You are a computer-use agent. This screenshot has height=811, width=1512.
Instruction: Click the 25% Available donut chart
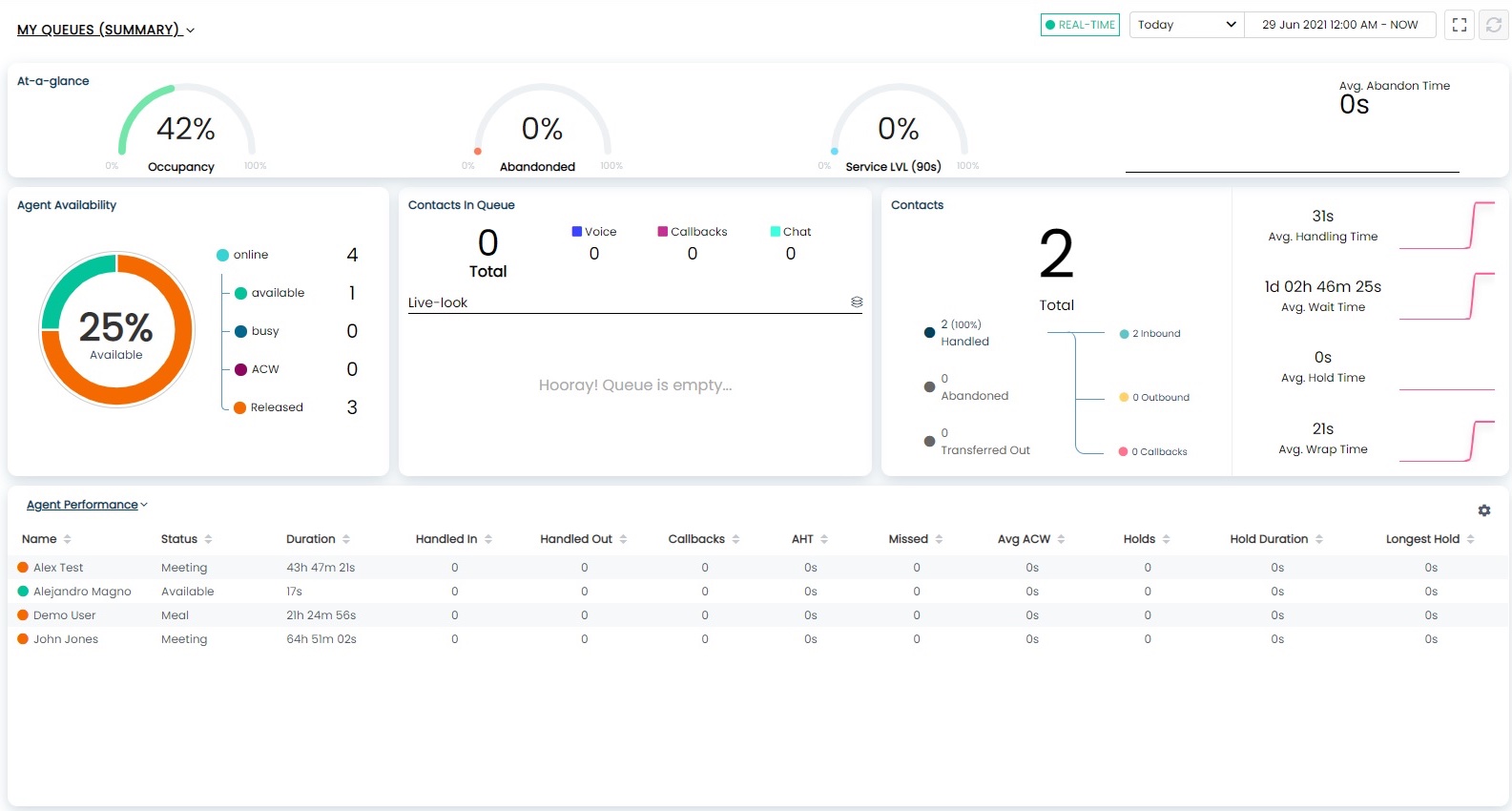pyautogui.click(x=116, y=329)
